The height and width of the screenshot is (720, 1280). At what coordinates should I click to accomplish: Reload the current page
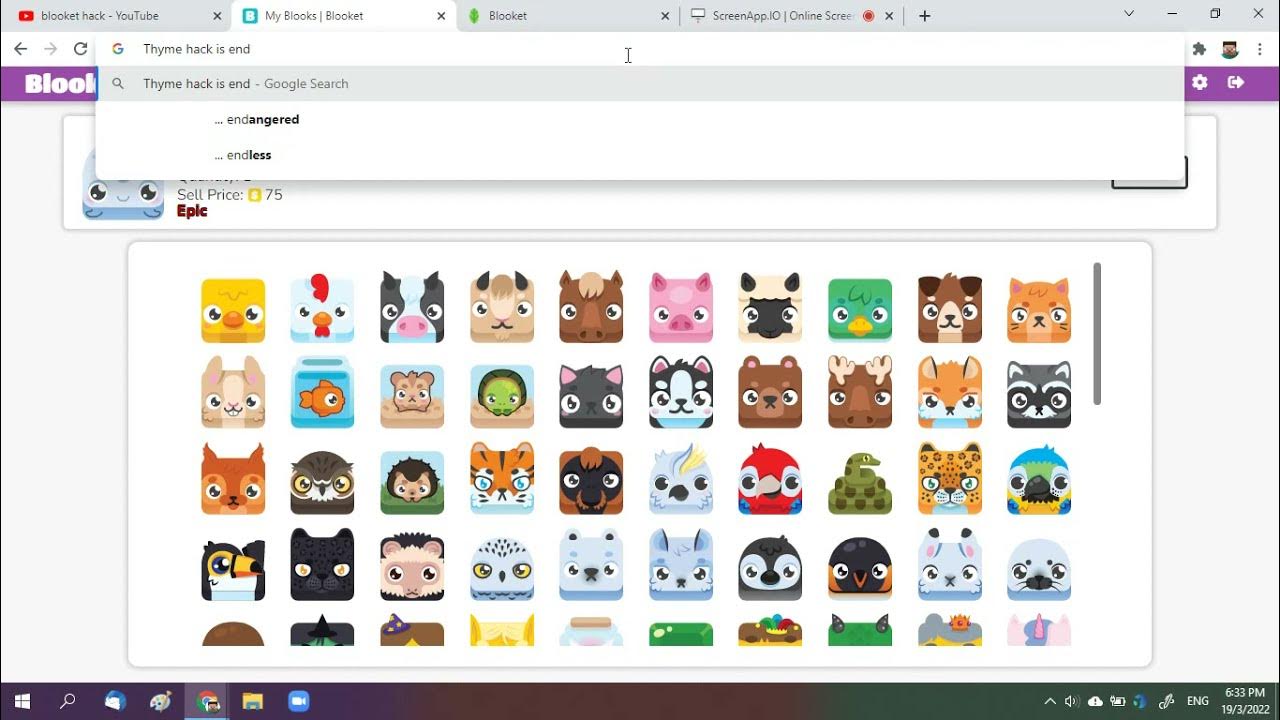(x=81, y=49)
